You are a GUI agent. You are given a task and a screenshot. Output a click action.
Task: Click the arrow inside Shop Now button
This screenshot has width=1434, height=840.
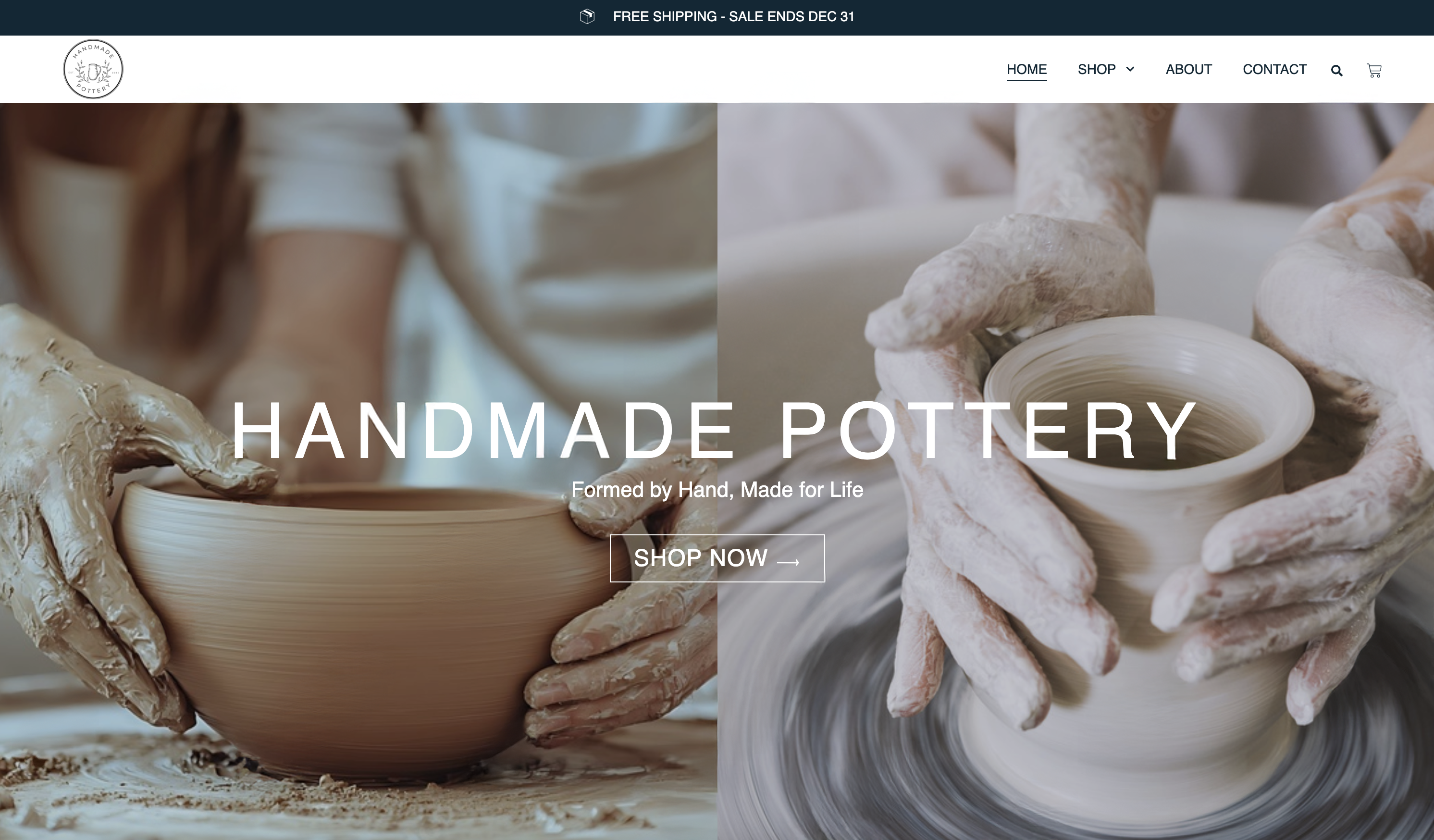pyautogui.click(x=789, y=562)
